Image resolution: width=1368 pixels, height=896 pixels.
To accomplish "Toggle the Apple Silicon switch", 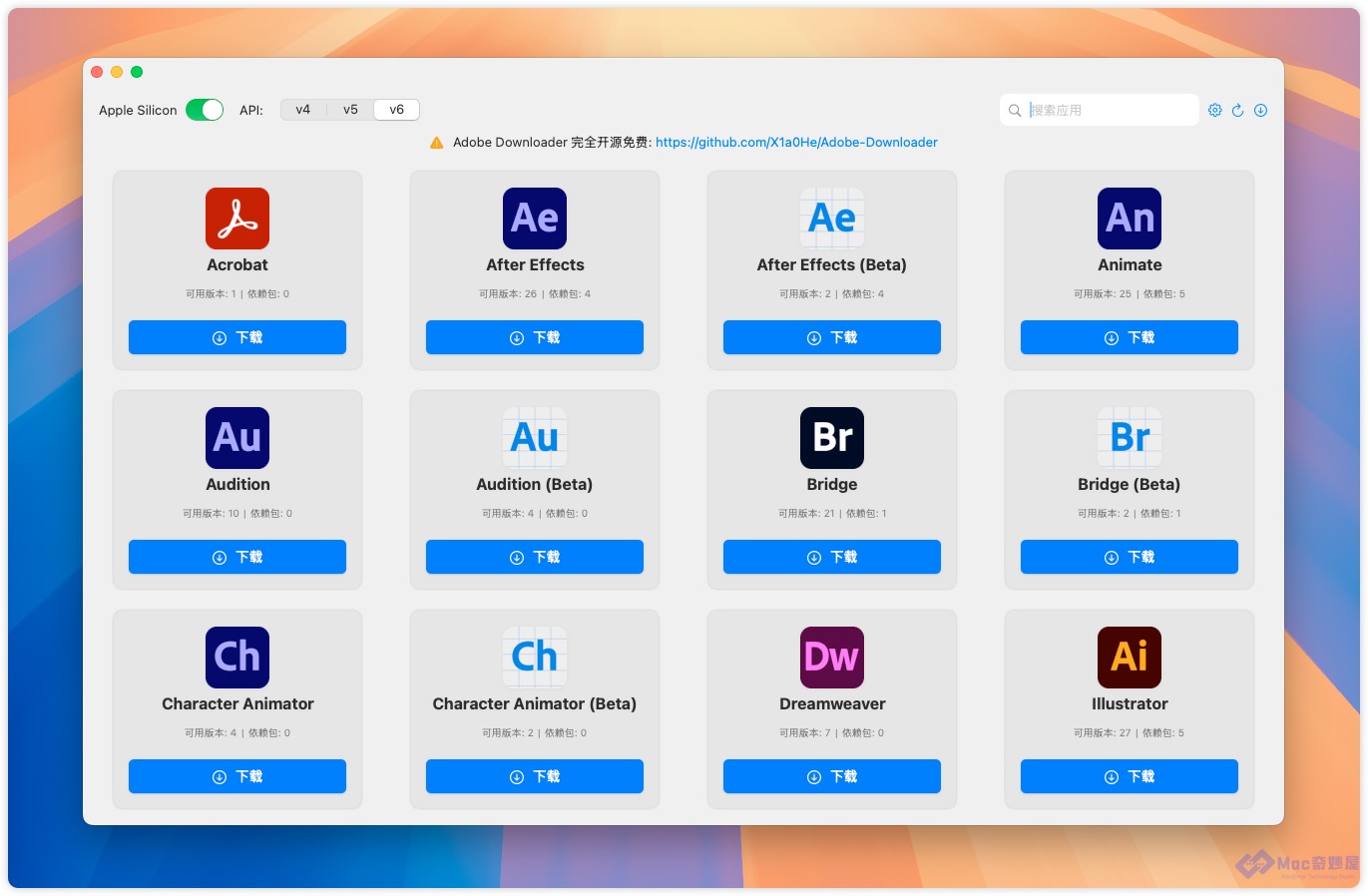I will [205, 110].
